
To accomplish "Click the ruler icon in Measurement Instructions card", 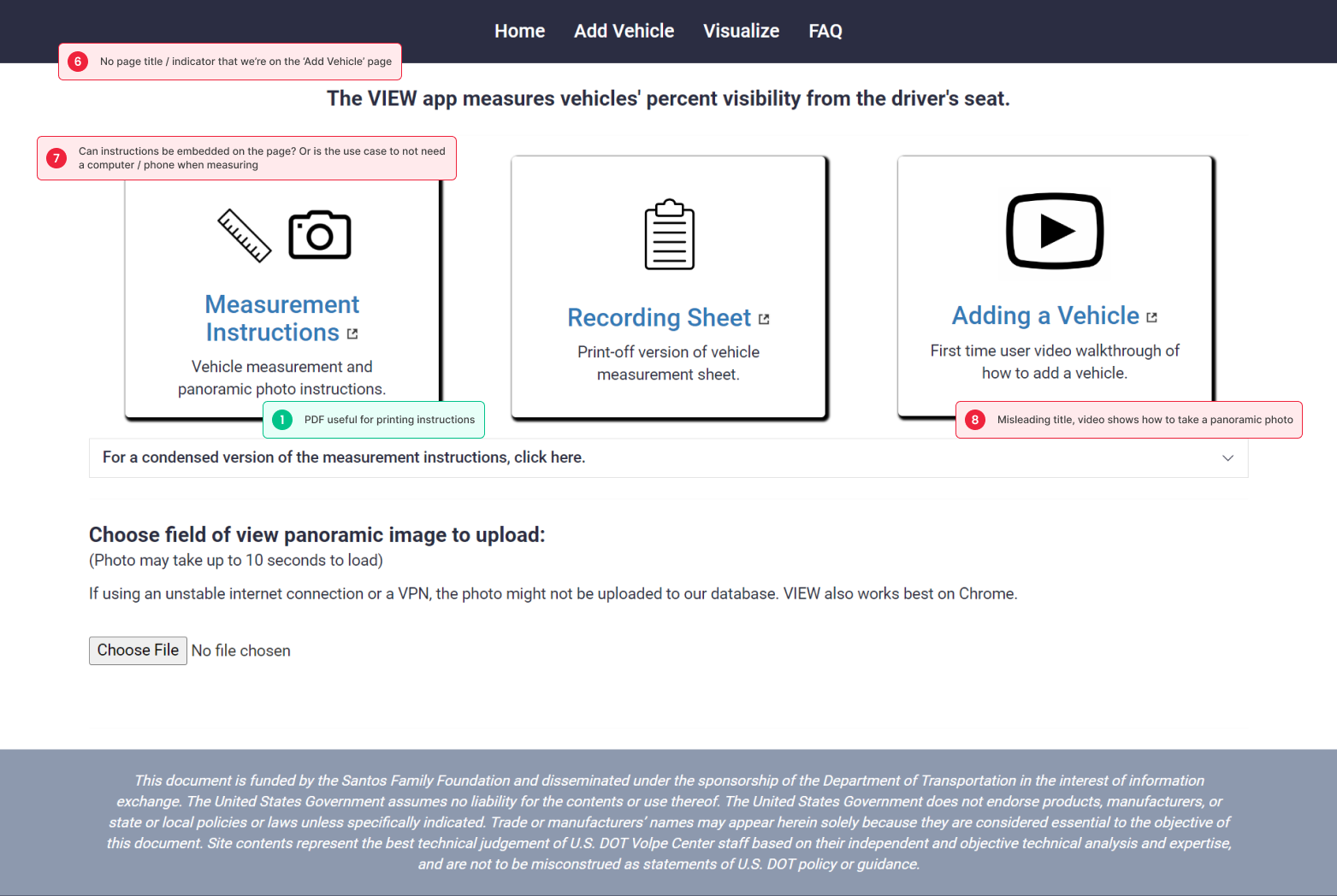I will pos(245,235).
